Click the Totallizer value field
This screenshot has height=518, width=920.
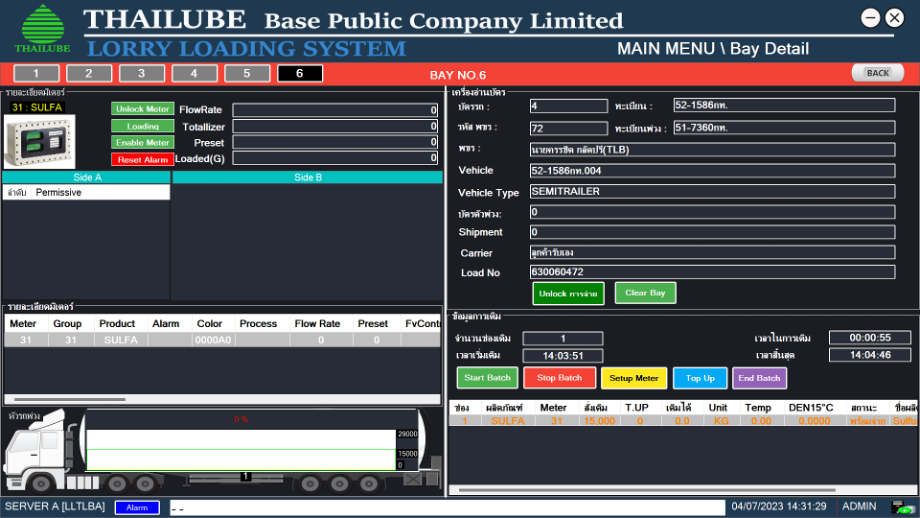point(335,126)
